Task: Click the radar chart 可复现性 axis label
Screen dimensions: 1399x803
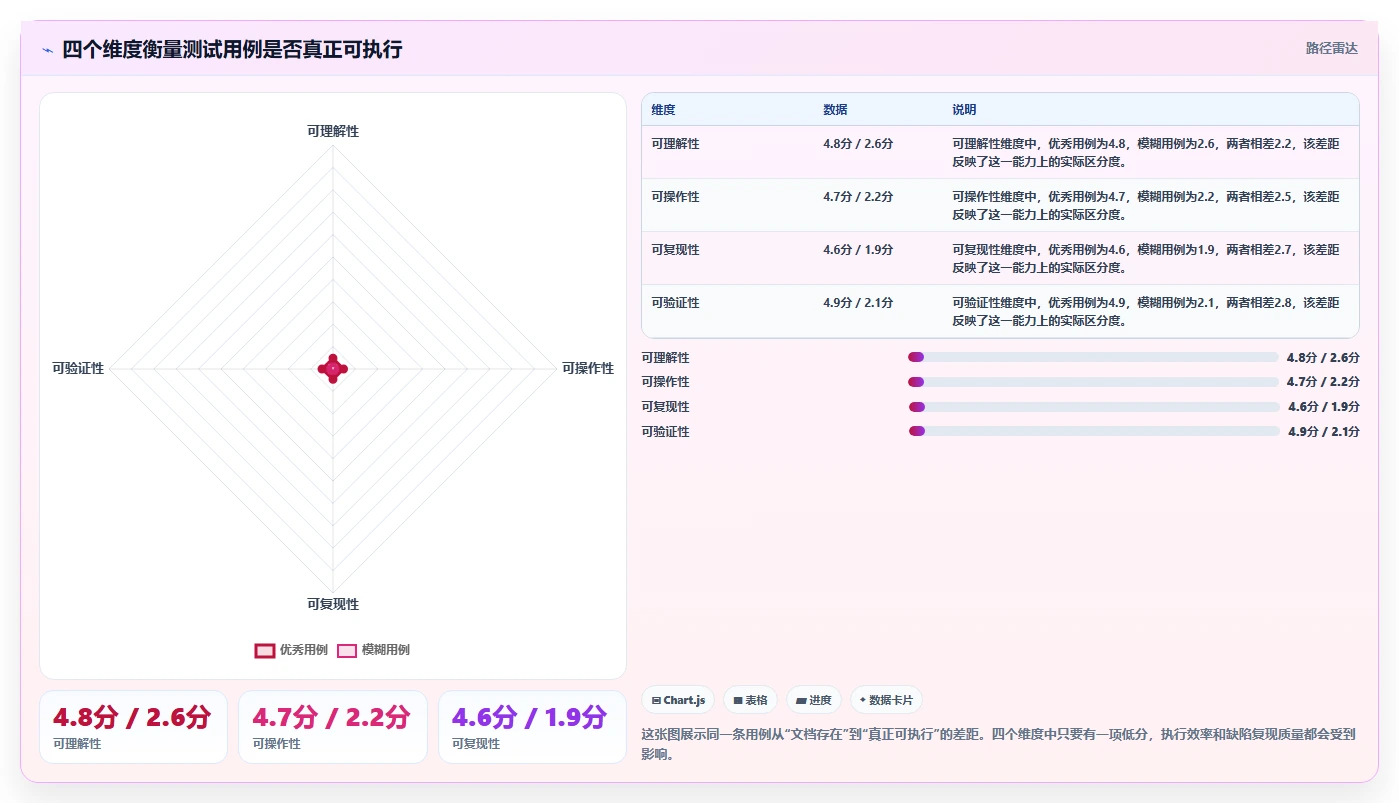Action: (x=333, y=604)
